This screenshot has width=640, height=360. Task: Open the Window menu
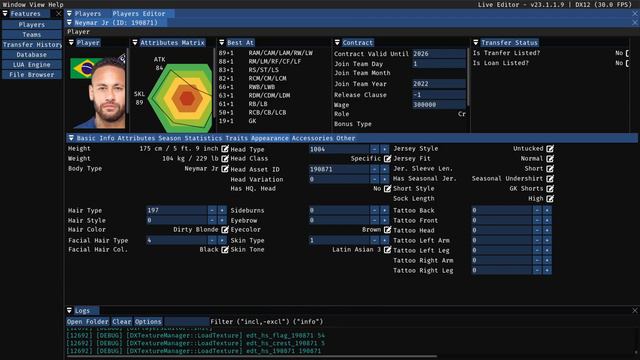pos(14,4)
